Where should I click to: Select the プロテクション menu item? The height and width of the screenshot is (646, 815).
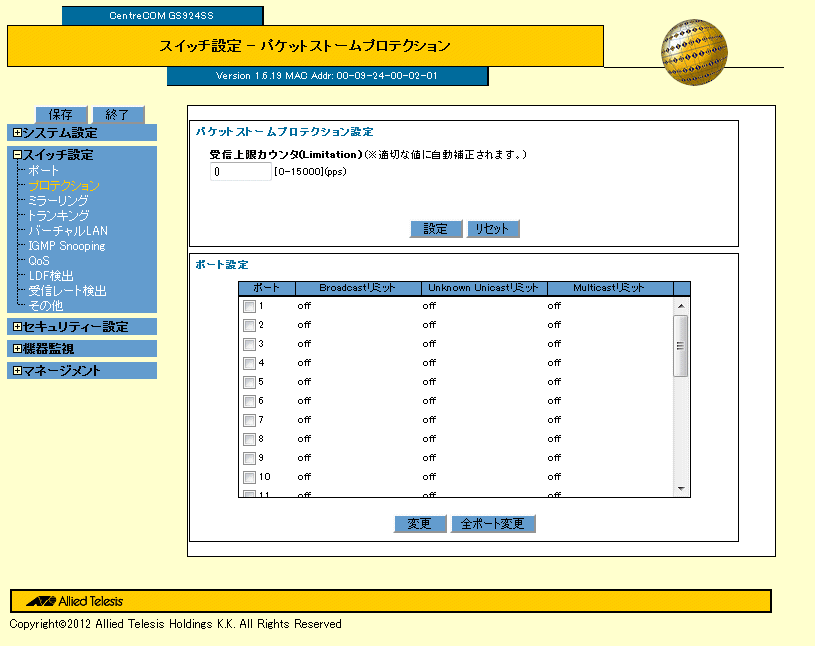click(x=63, y=186)
